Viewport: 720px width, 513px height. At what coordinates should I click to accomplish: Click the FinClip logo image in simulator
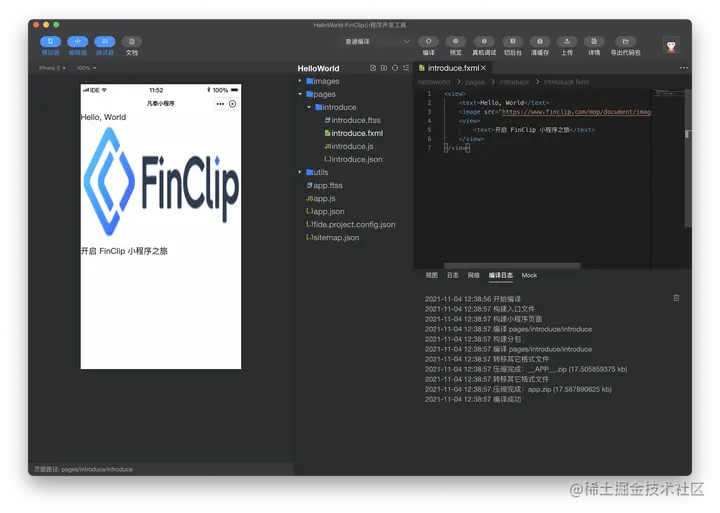pyautogui.click(x=161, y=181)
